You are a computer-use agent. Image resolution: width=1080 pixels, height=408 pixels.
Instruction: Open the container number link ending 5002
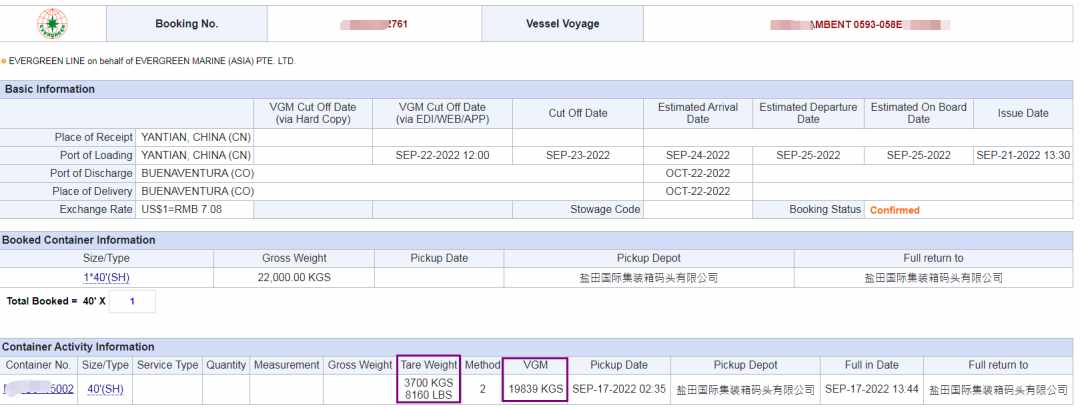pyautogui.click(x=39, y=389)
